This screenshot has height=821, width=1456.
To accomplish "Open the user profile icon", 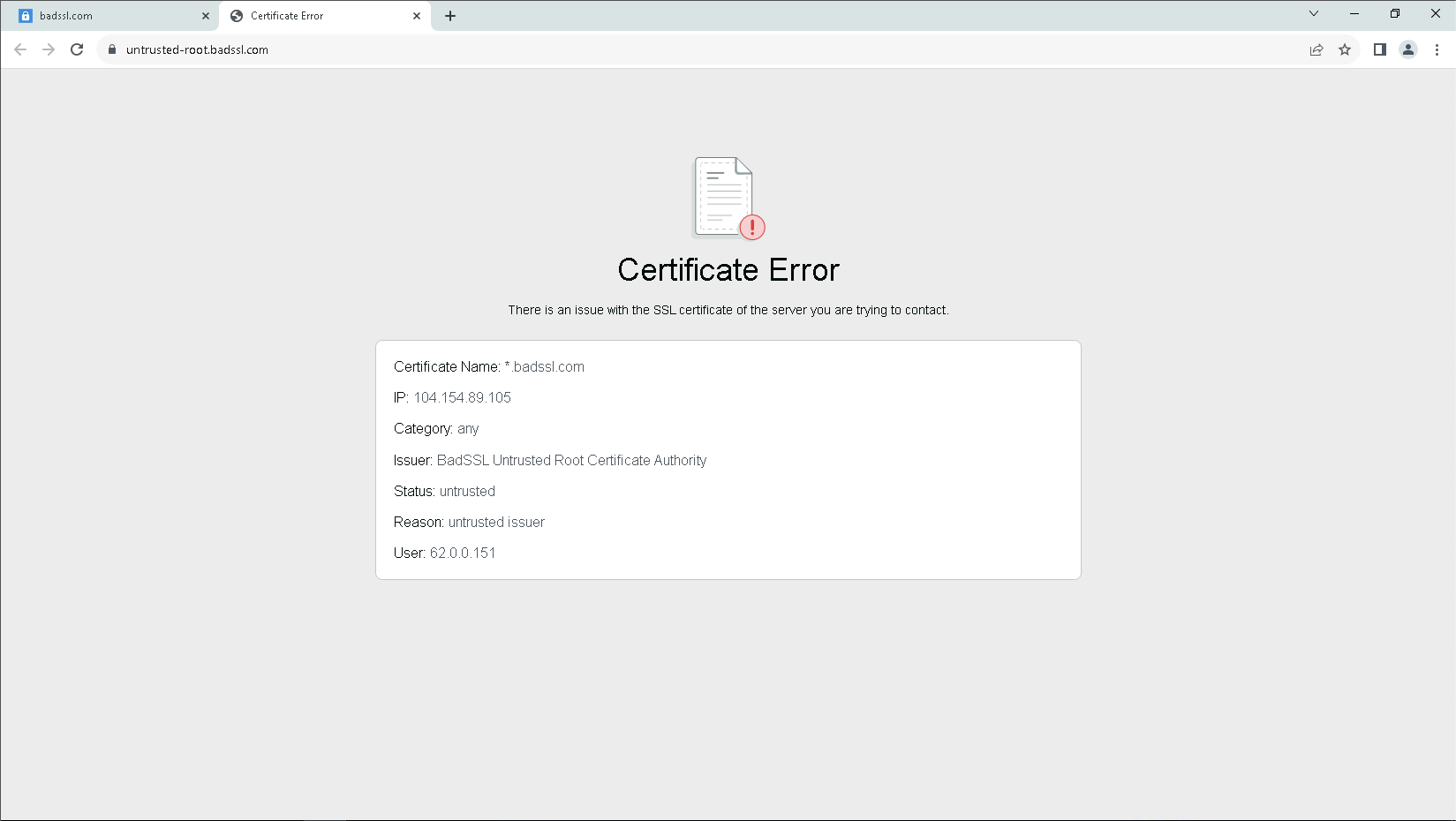I will click(1408, 49).
